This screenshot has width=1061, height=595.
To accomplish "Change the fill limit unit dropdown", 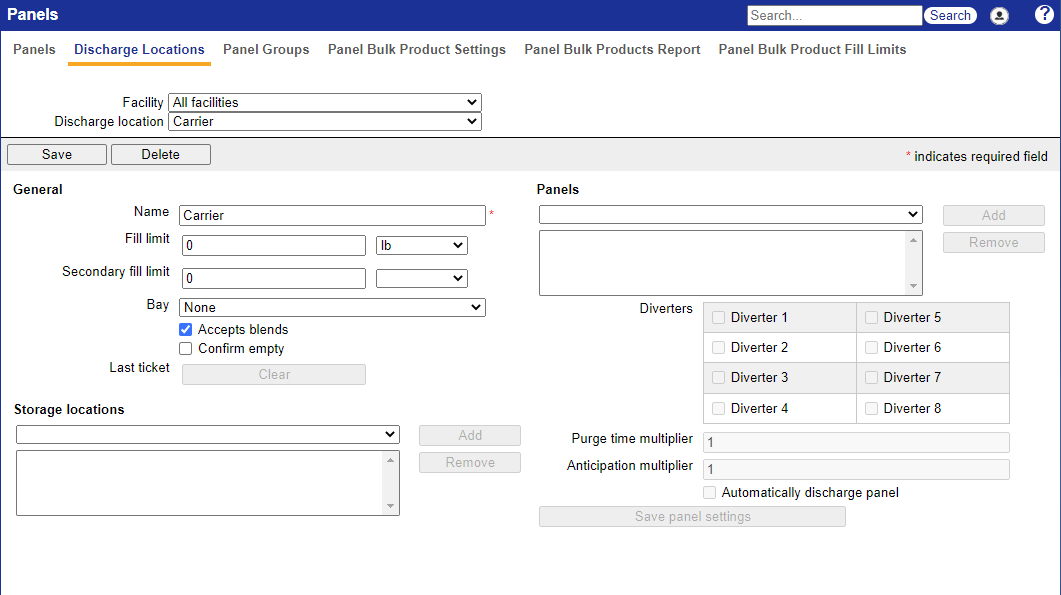I will pos(421,245).
